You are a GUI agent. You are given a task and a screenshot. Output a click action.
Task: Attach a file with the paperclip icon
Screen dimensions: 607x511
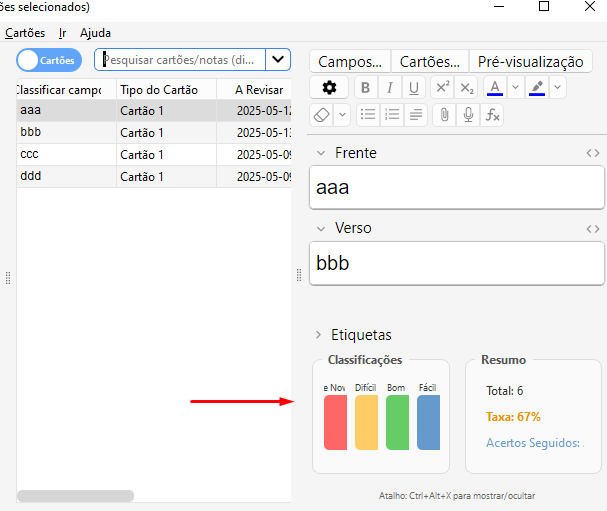tap(444, 115)
